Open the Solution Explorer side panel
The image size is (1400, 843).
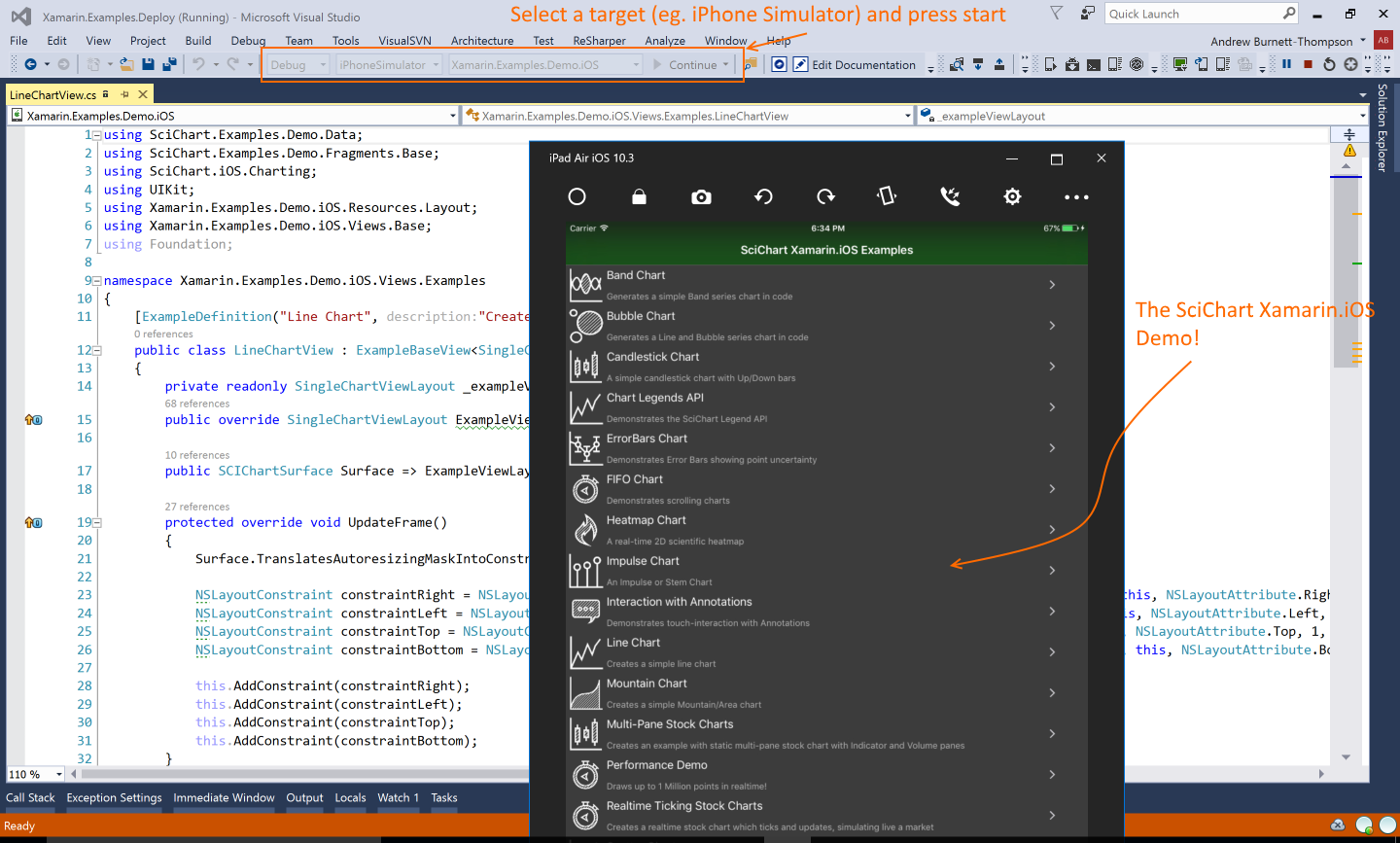[1382, 127]
